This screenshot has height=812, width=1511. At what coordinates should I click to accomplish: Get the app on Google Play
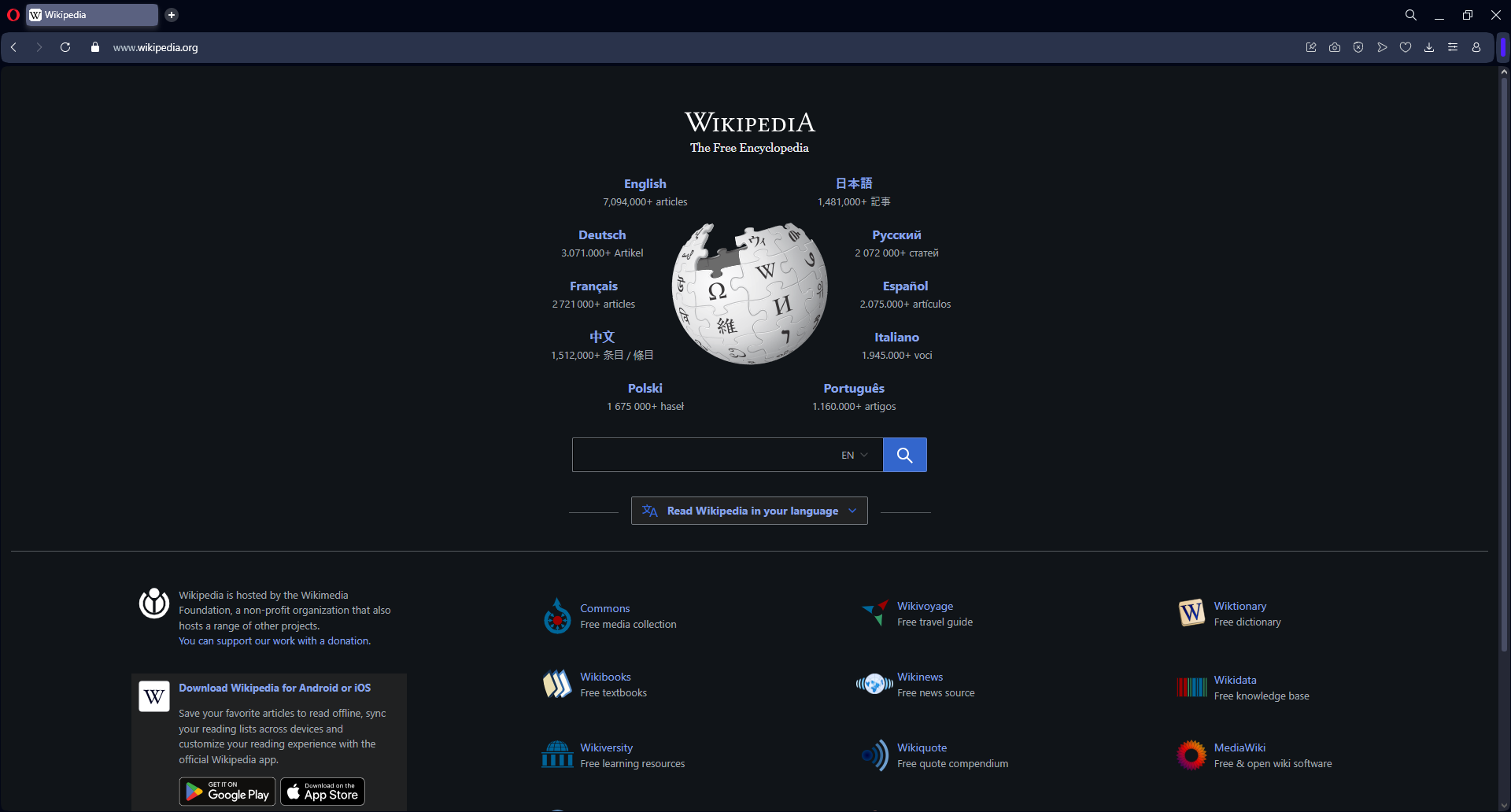227,792
